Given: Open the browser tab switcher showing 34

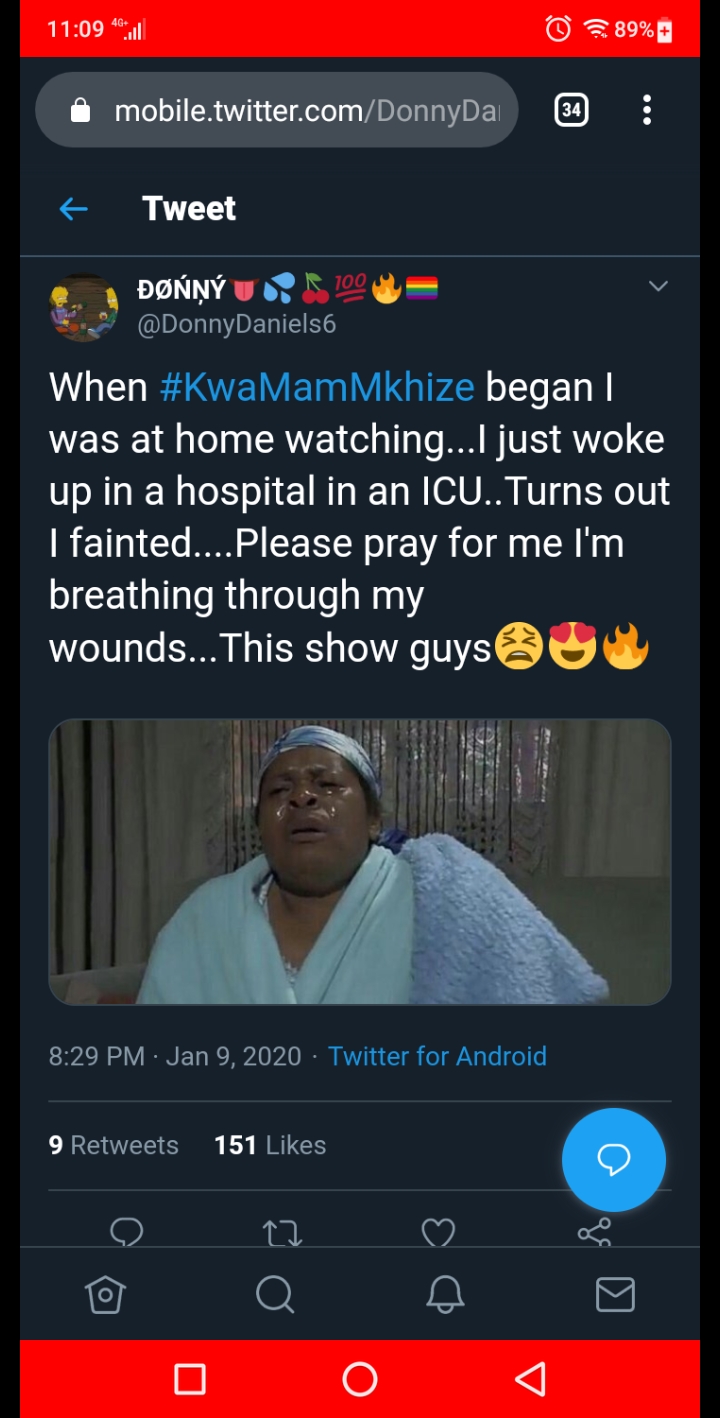Looking at the screenshot, I should click(571, 110).
